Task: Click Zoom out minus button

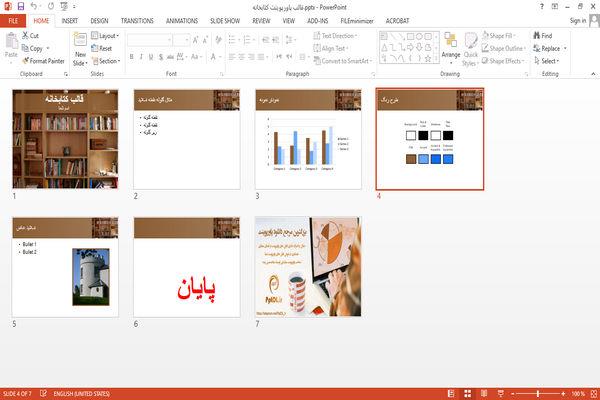Action: point(513,393)
